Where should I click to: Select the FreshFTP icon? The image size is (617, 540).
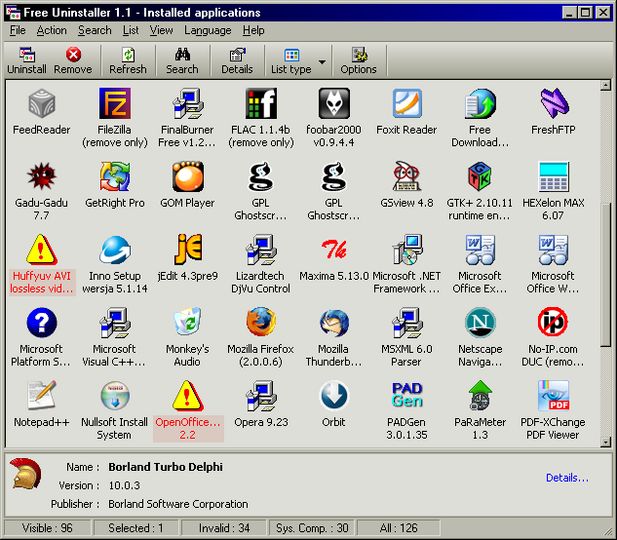point(553,104)
